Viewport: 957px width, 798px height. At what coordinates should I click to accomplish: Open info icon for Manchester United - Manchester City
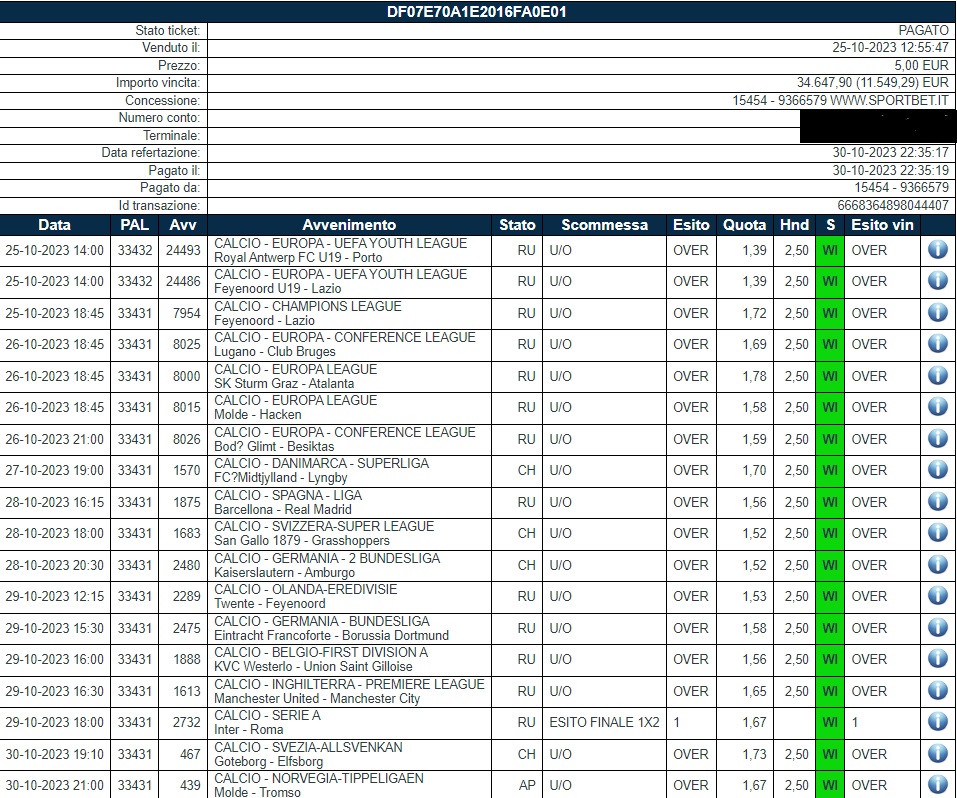[937, 691]
